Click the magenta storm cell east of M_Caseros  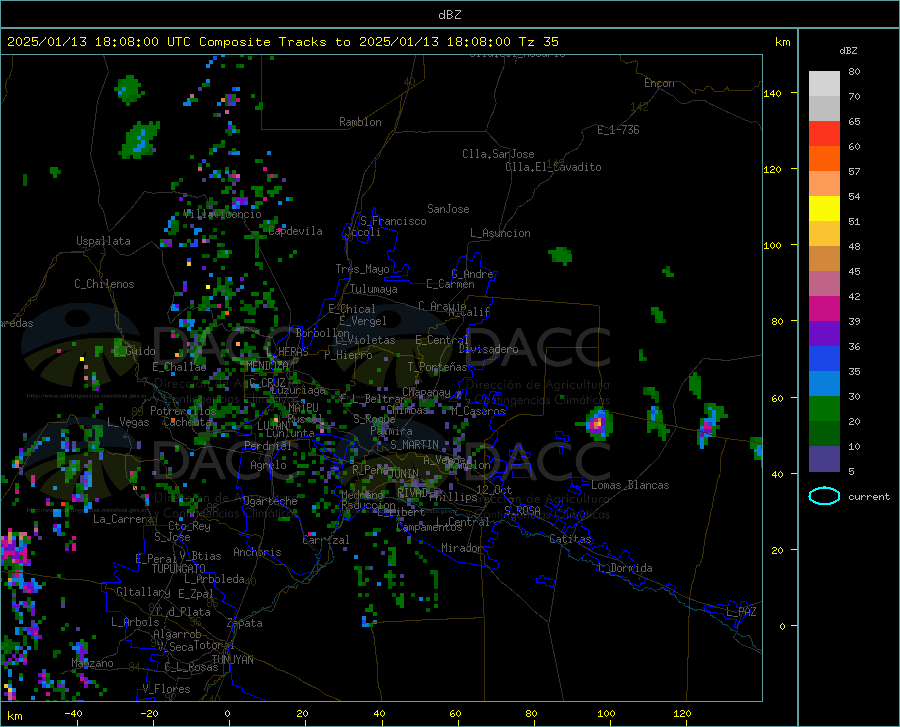point(598,423)
